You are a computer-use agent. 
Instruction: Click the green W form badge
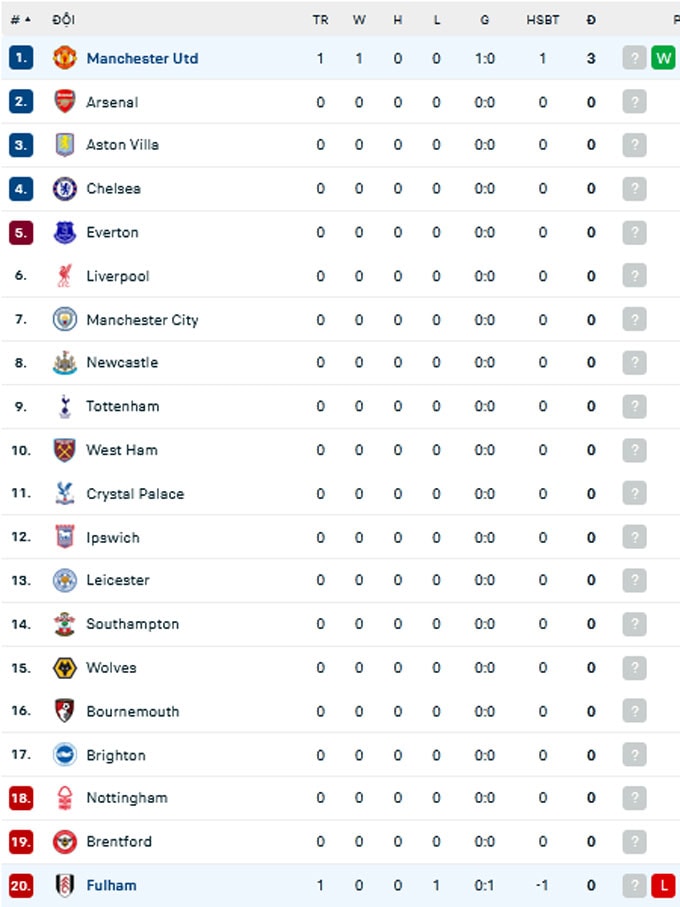point(663,58)
